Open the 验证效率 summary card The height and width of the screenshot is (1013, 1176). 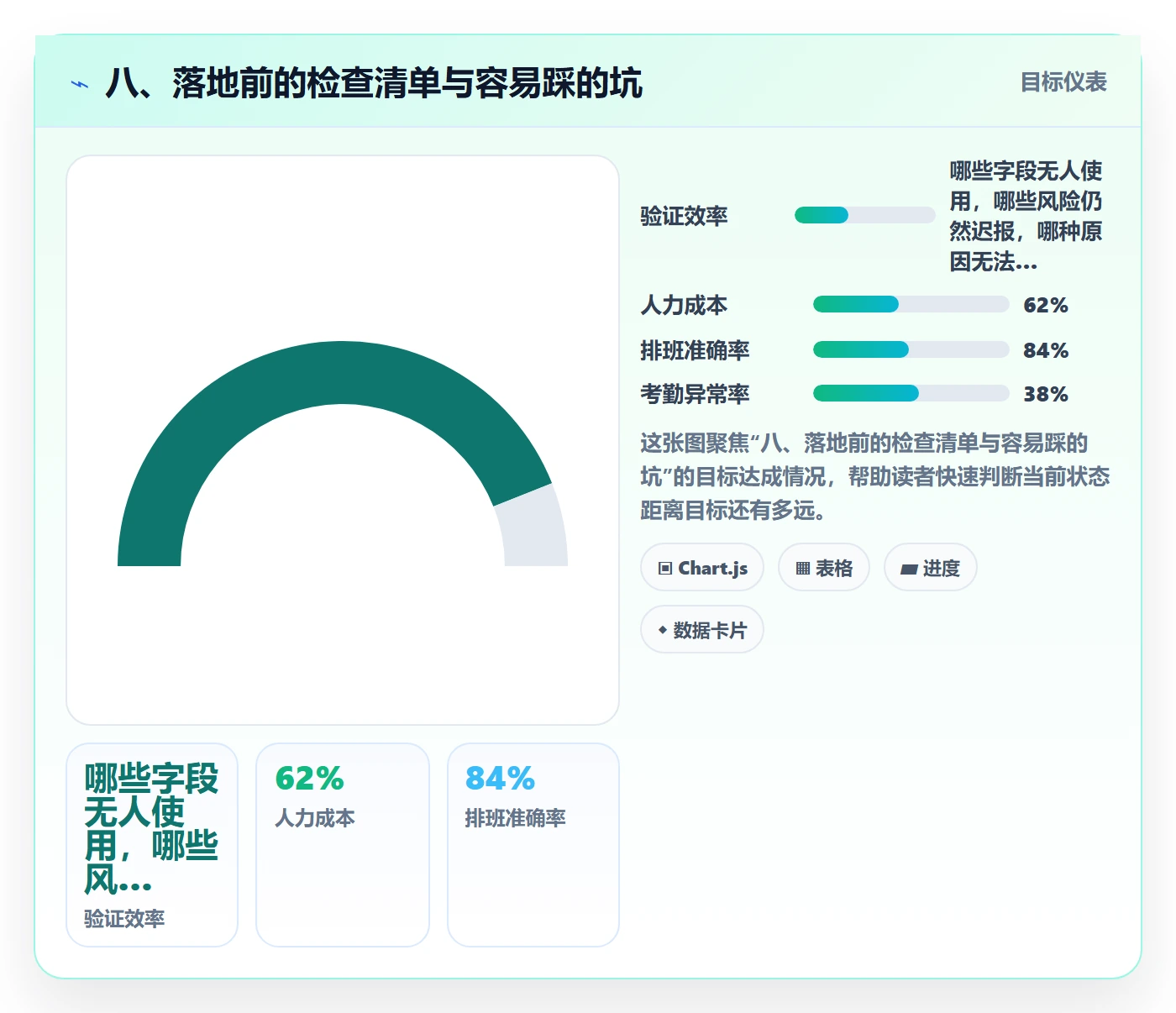[x=152, y=845]
